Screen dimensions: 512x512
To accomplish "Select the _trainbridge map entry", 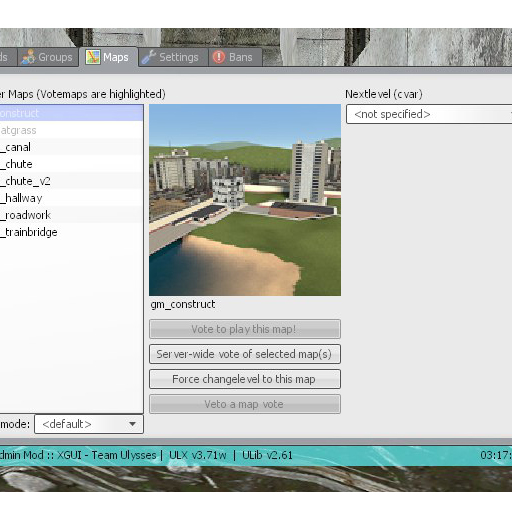I will tap(71, 232).
